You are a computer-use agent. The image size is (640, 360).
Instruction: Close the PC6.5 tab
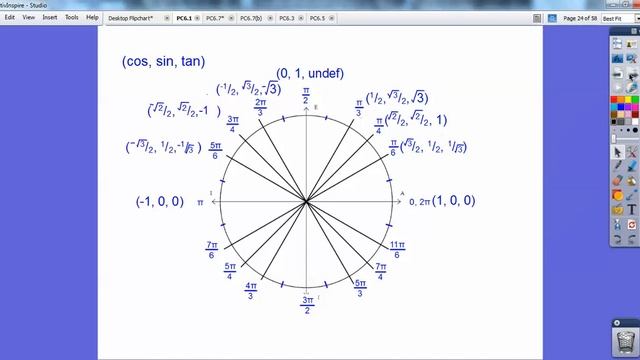[331, 18]
